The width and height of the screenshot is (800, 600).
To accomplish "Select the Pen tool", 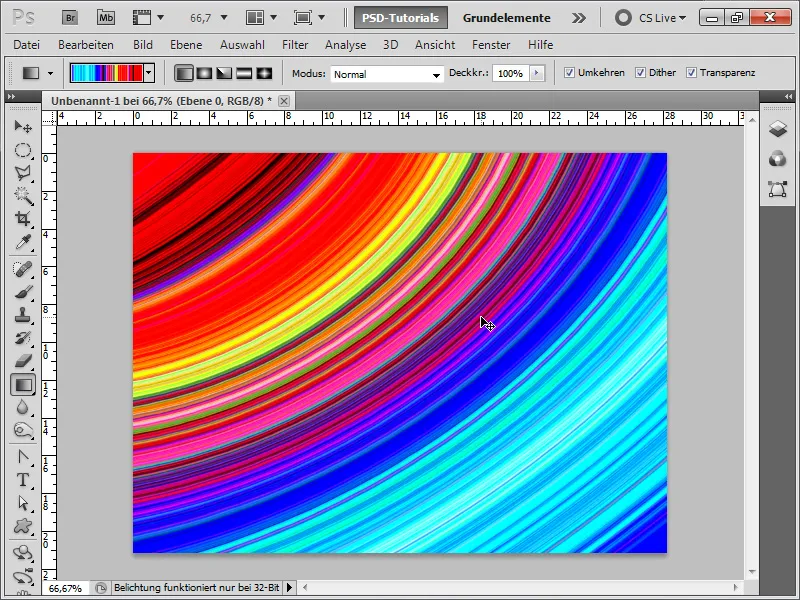I will point(22,457).
